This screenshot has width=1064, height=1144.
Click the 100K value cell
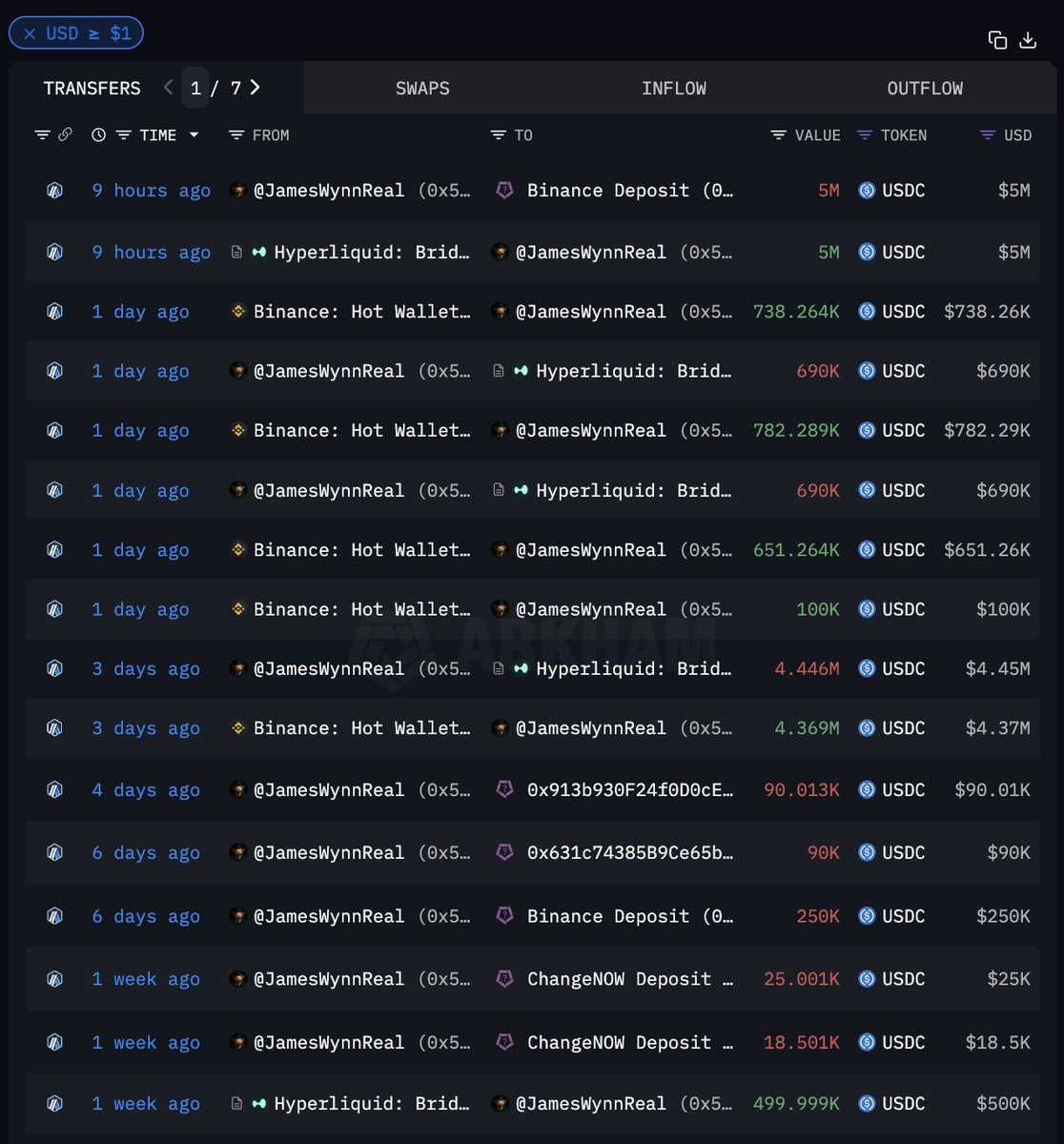point(818,609)
